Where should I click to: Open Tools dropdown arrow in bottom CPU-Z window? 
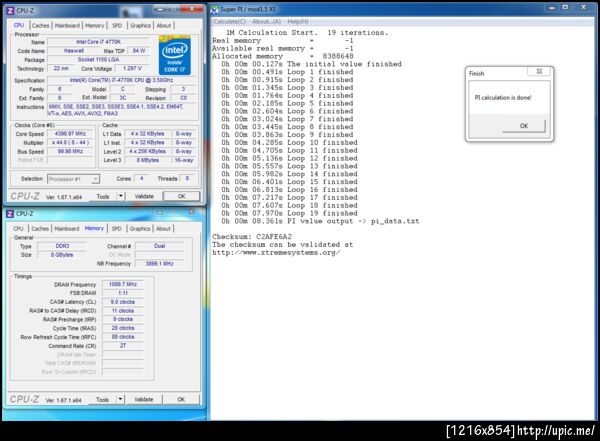(120, 400)
